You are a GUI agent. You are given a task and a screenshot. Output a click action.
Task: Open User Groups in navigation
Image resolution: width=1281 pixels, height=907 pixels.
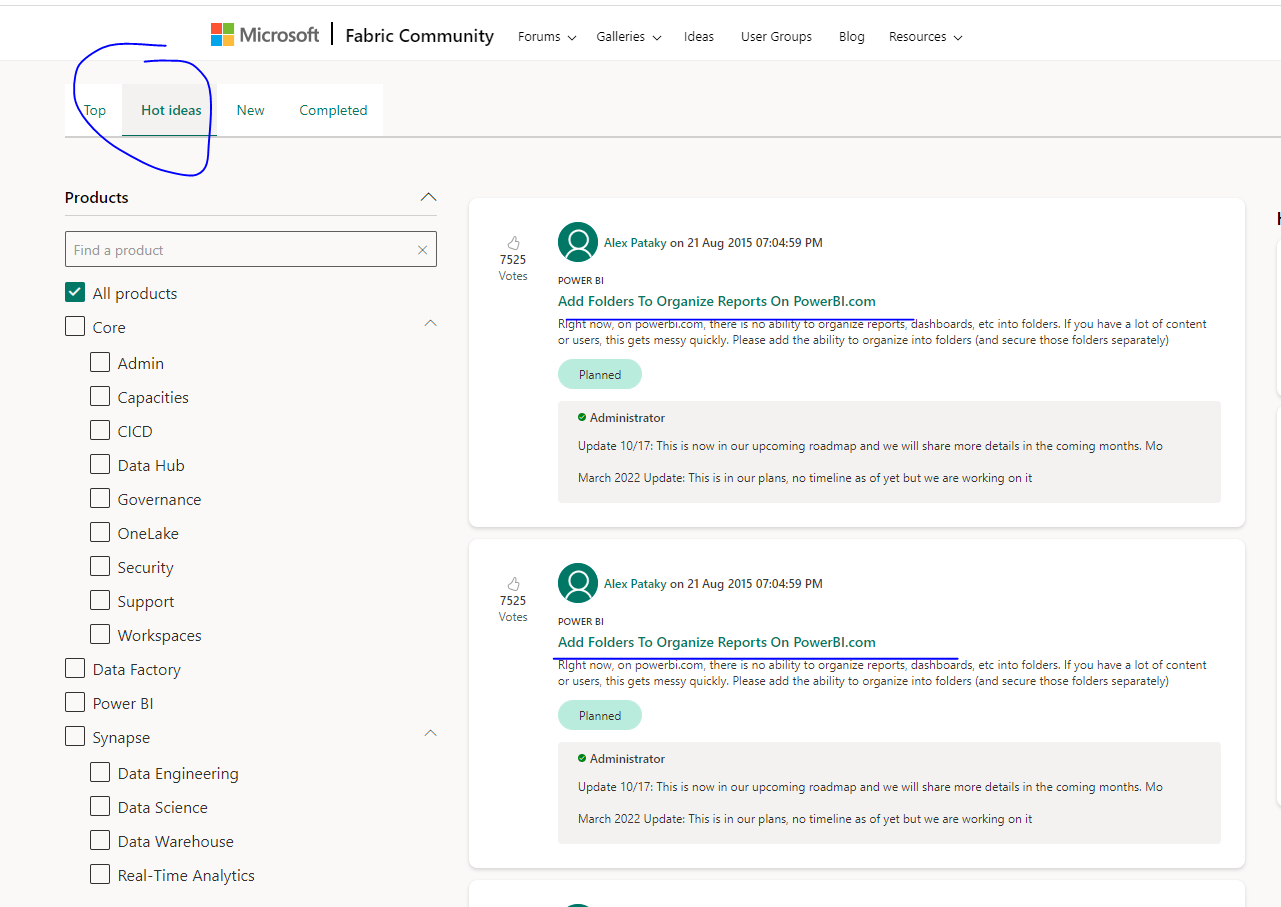point(776,37)
